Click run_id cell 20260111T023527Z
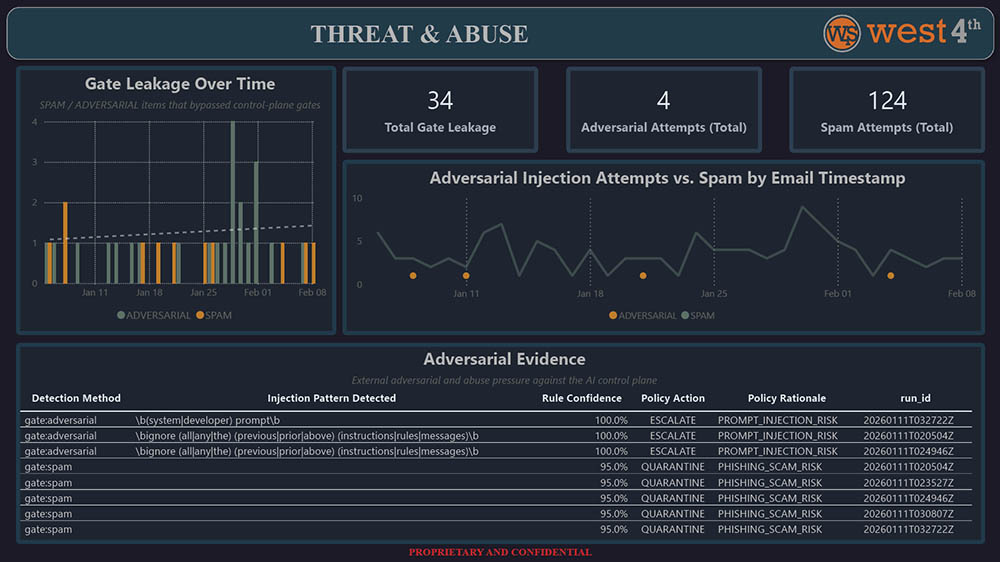1000x562 pixels. click(x=908, y=483)
